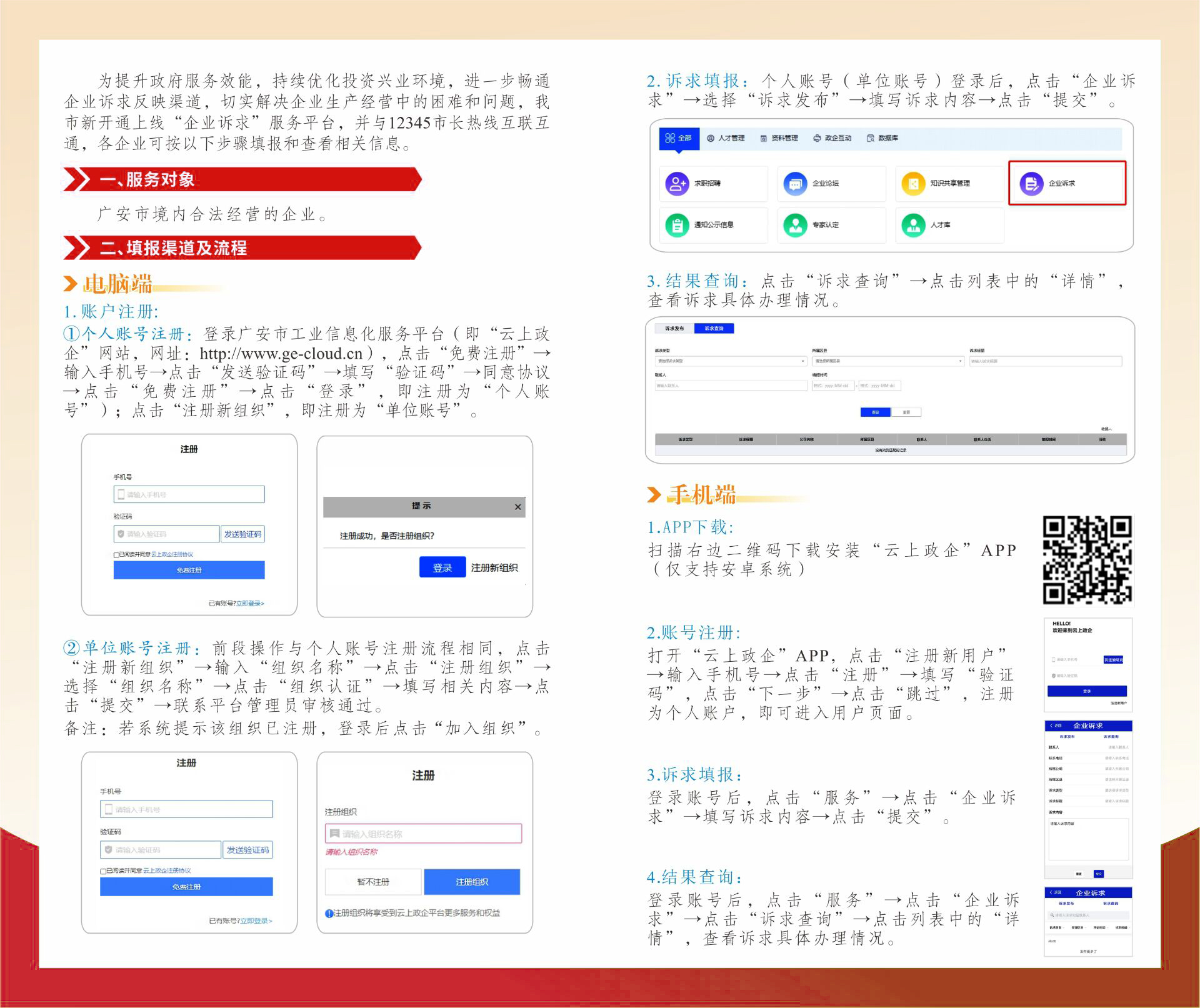Click the blue 查询 button

click(x=875, y=412)
